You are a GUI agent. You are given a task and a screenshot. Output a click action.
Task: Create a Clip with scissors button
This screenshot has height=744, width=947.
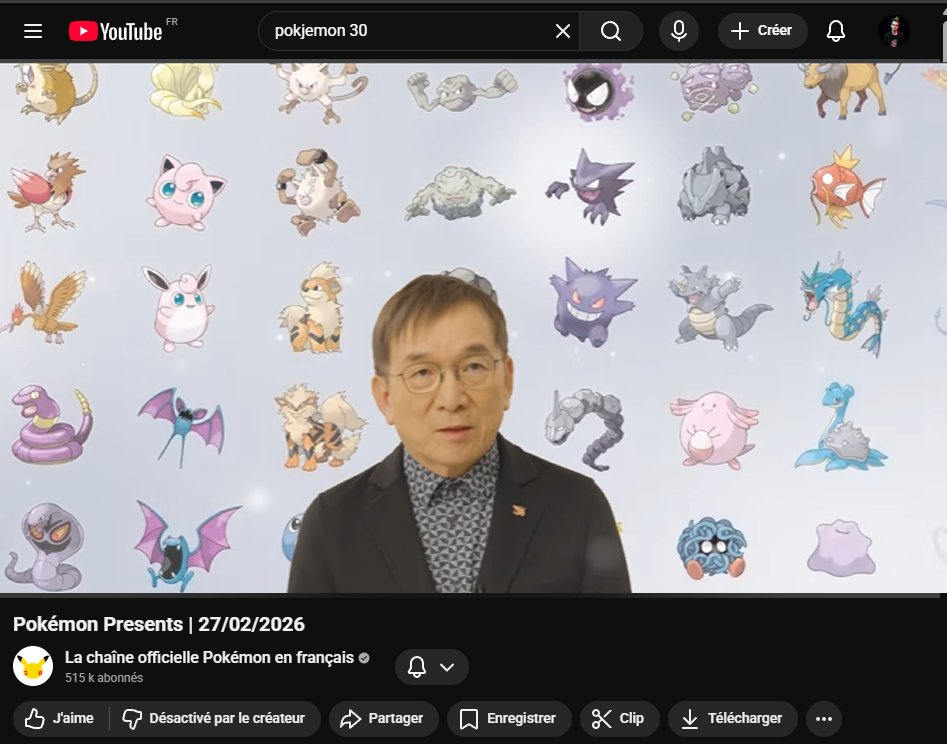tap(620, 719)
